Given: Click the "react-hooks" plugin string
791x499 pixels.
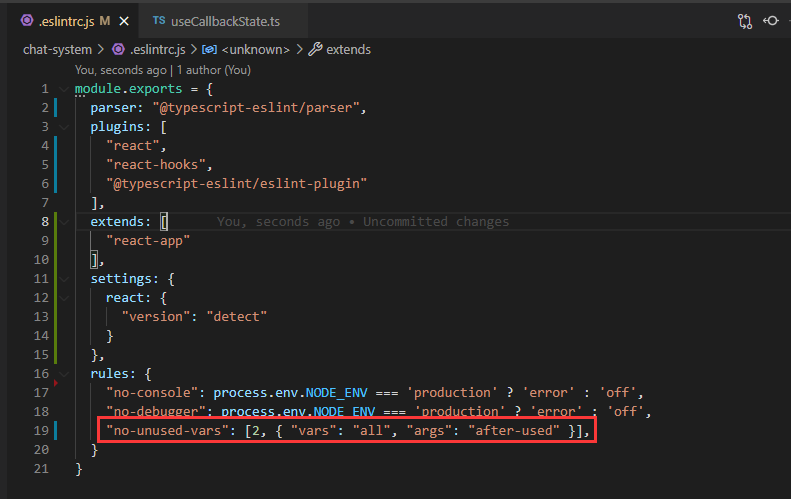Looking at the screenshot, I should pyautogui.click(x=156, y=164).
